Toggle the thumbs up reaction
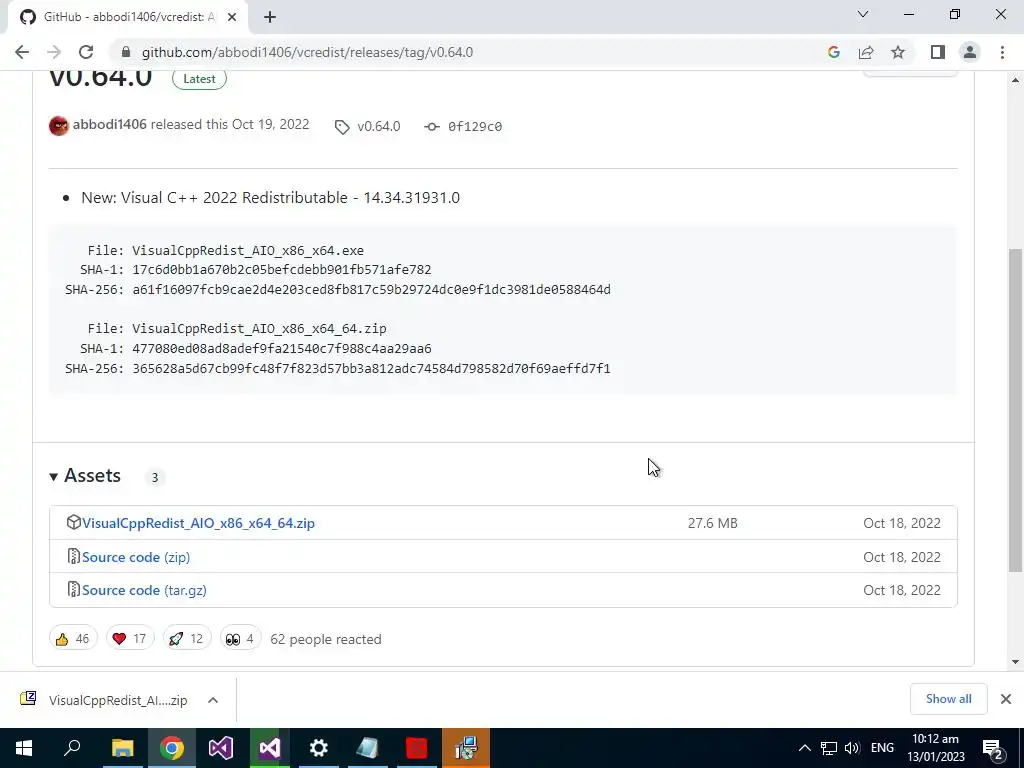This screenshot has height=768, width=1024. point(73,639)
